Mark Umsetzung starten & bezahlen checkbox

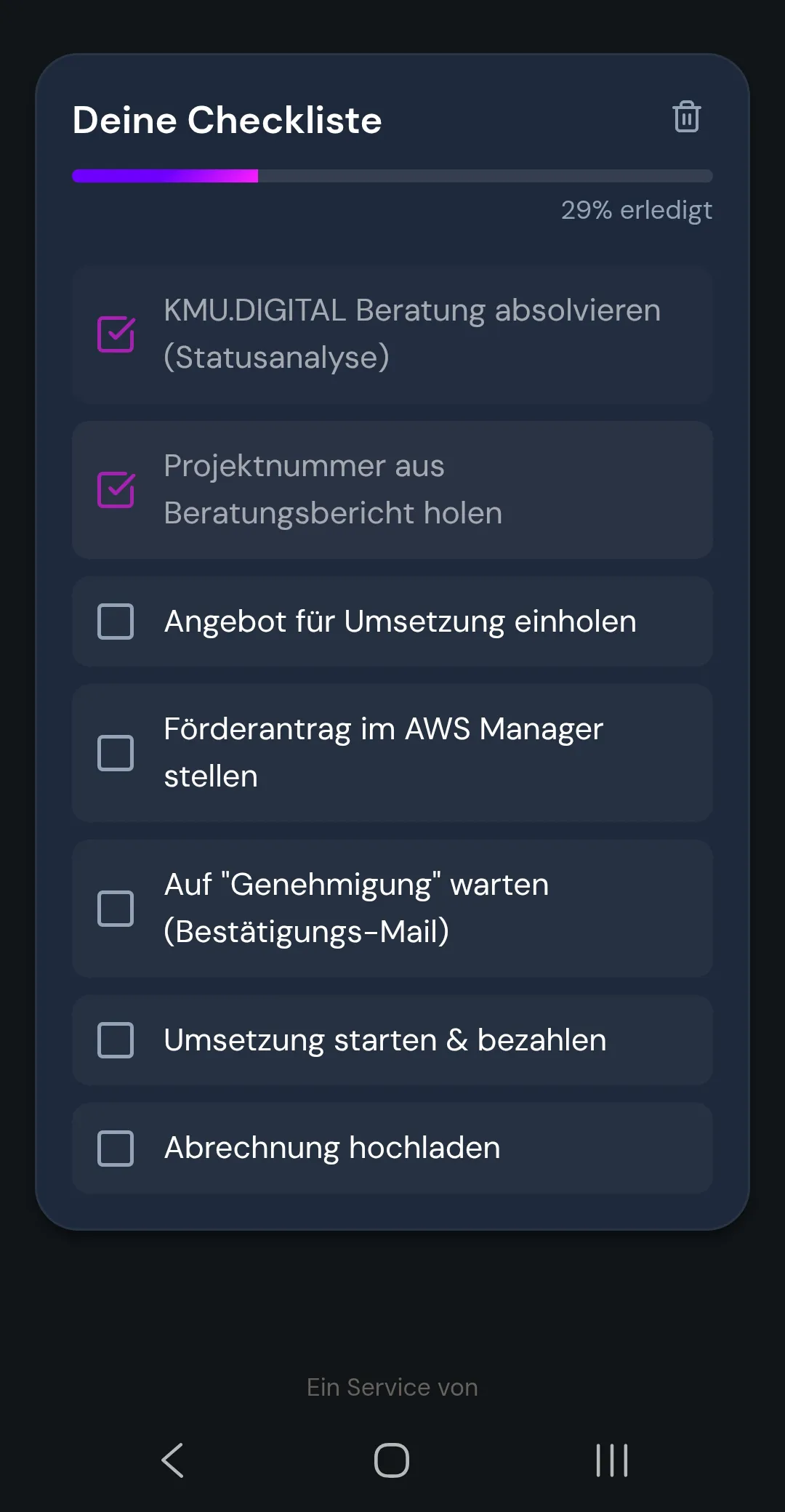pyautogui.click(x=116, y=1040)
